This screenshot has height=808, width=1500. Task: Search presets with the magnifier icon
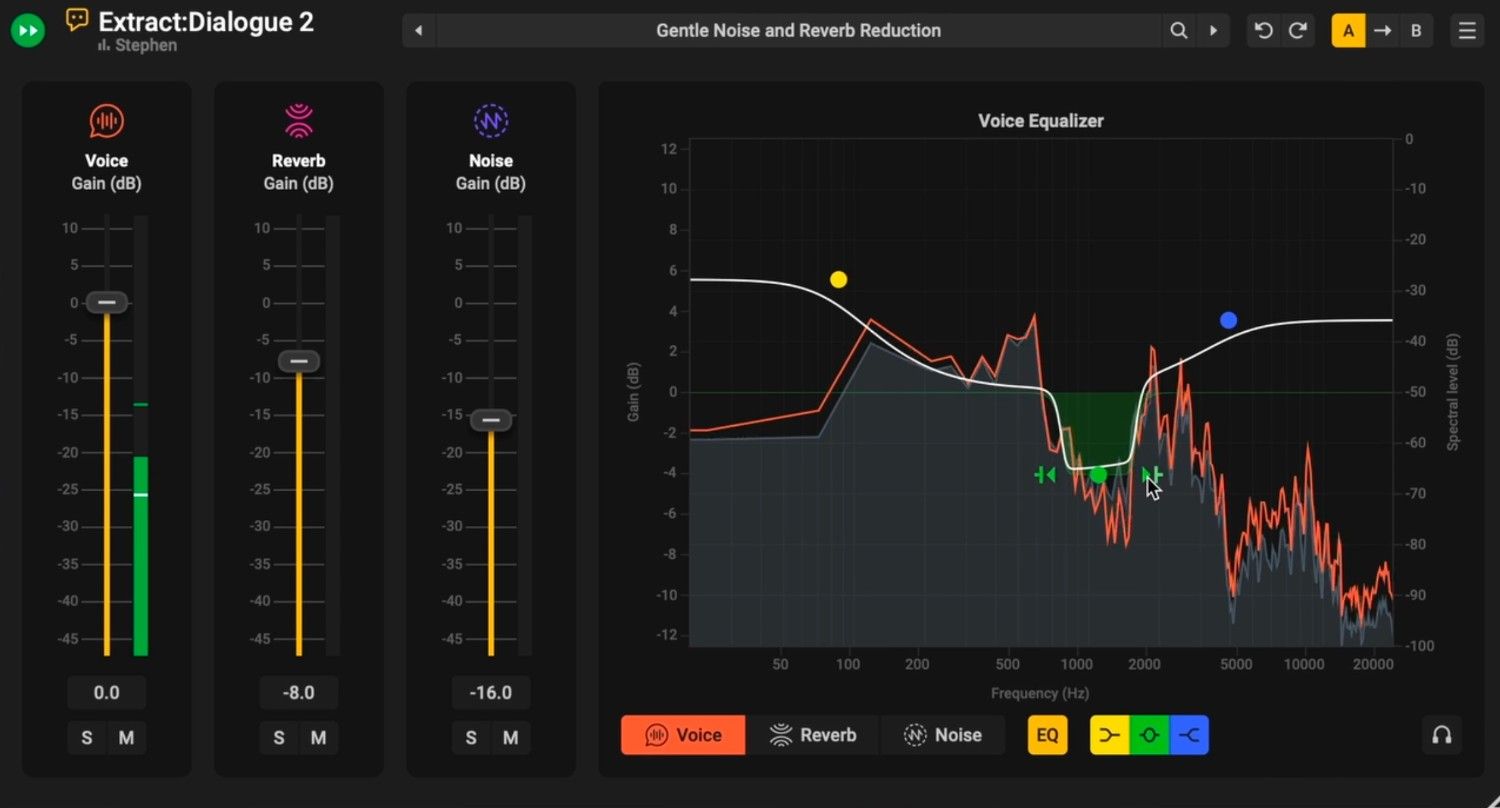tap(1179, 31)
